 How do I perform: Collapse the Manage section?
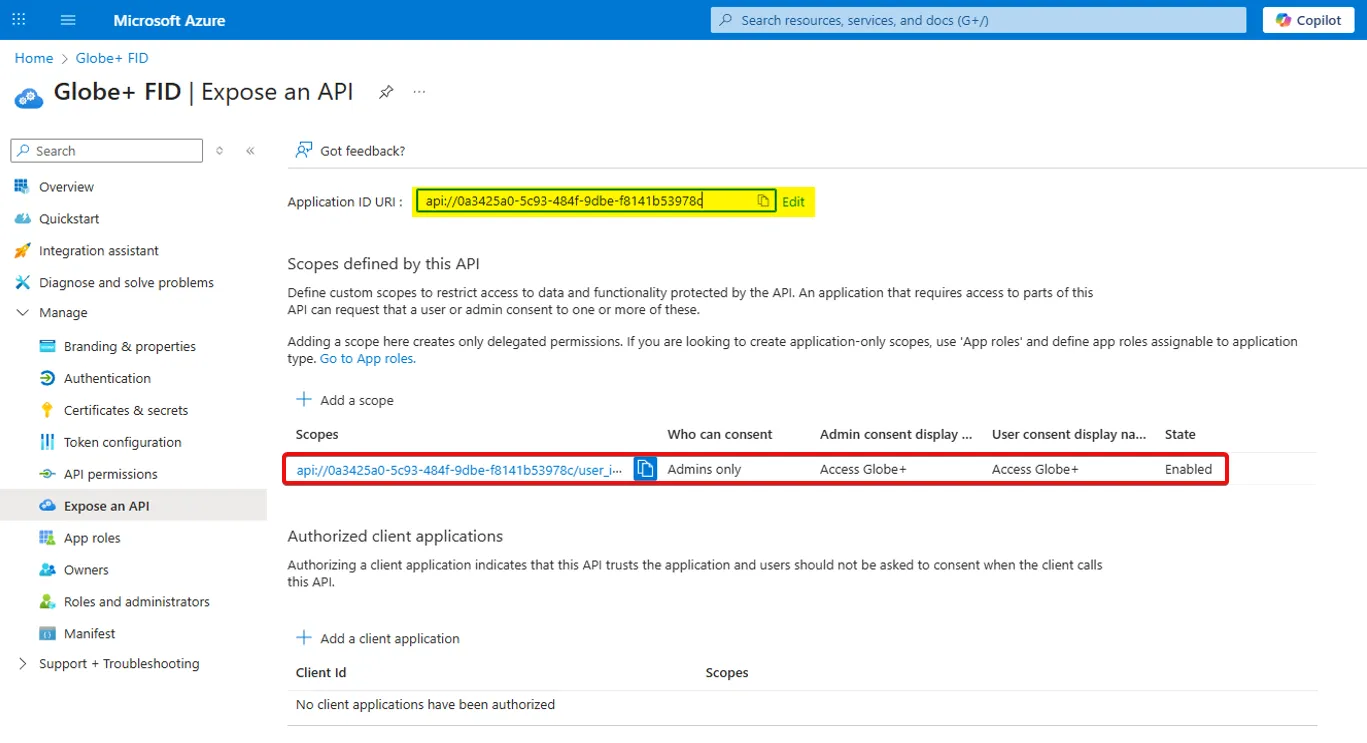pos(23,313)
